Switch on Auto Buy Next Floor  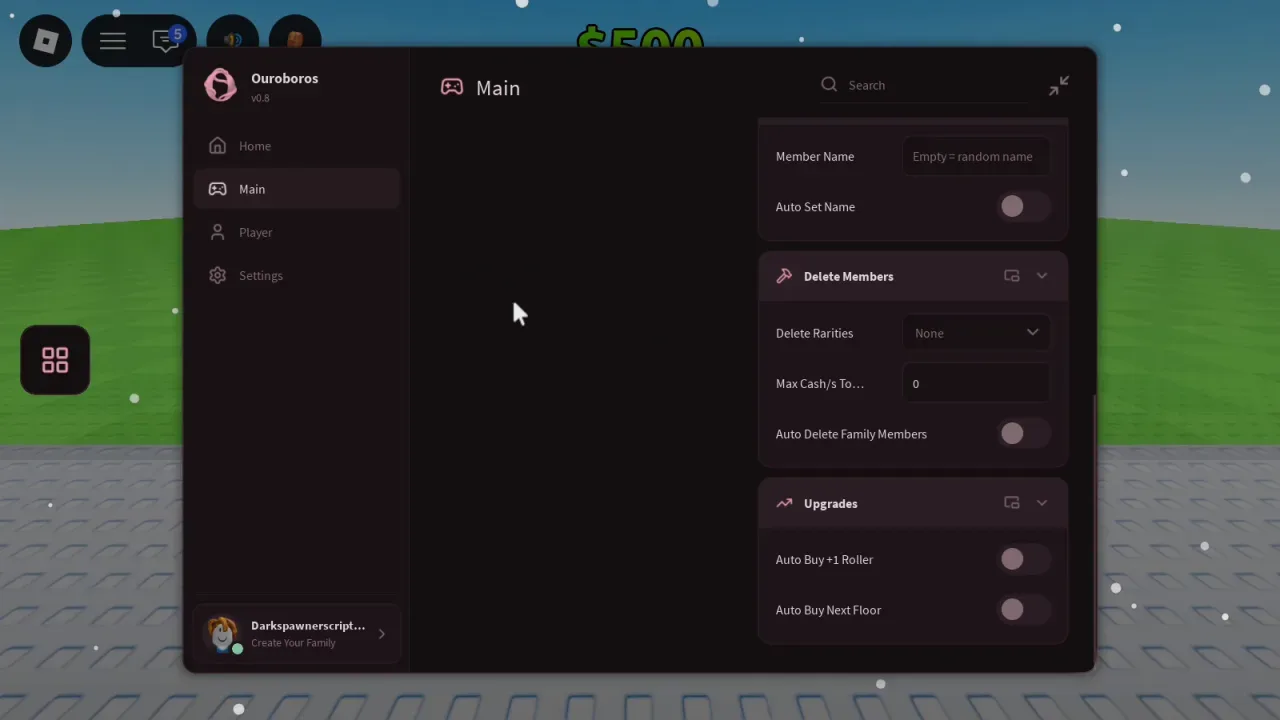(1023, 610)
